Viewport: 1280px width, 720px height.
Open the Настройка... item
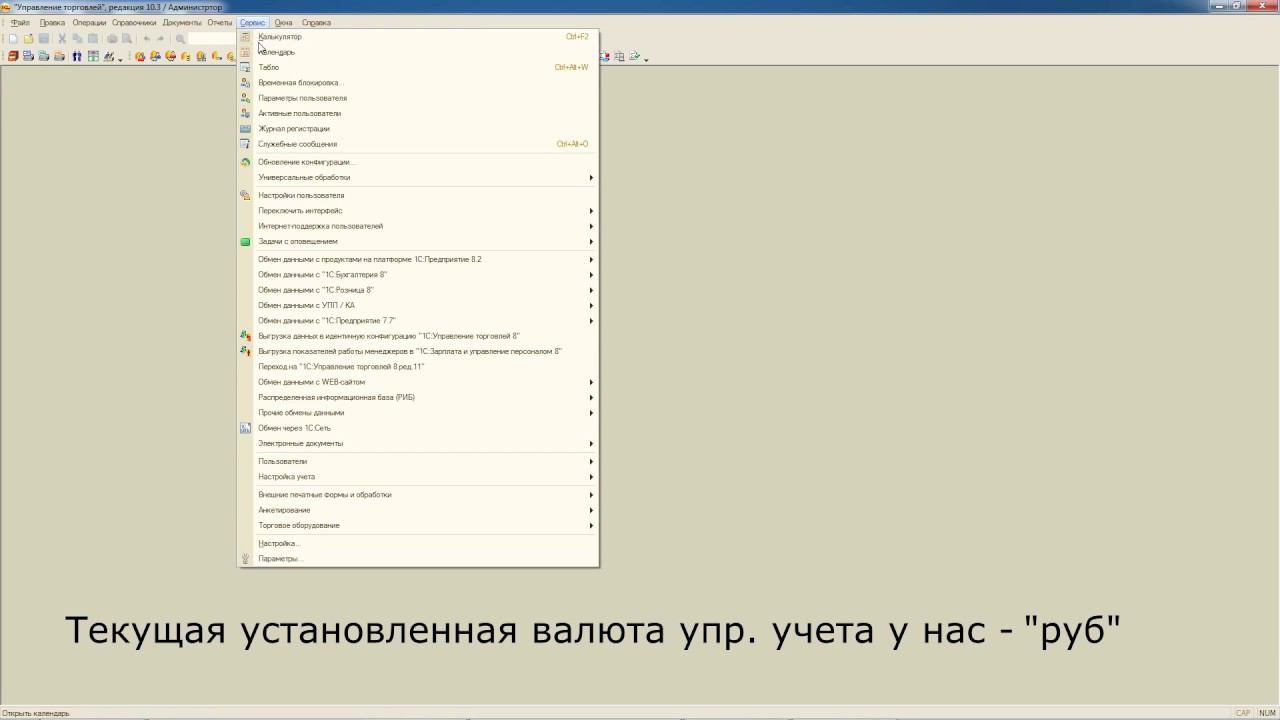click(418, 543)
